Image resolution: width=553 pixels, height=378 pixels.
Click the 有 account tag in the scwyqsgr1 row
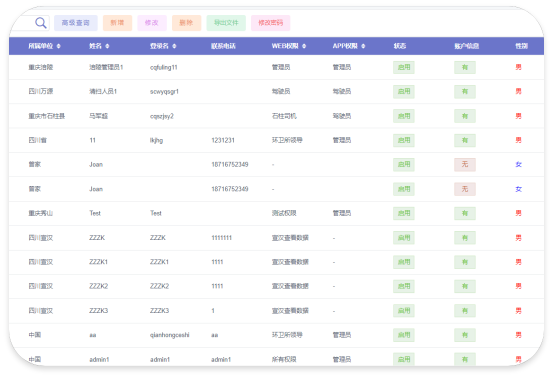point(465,92)
